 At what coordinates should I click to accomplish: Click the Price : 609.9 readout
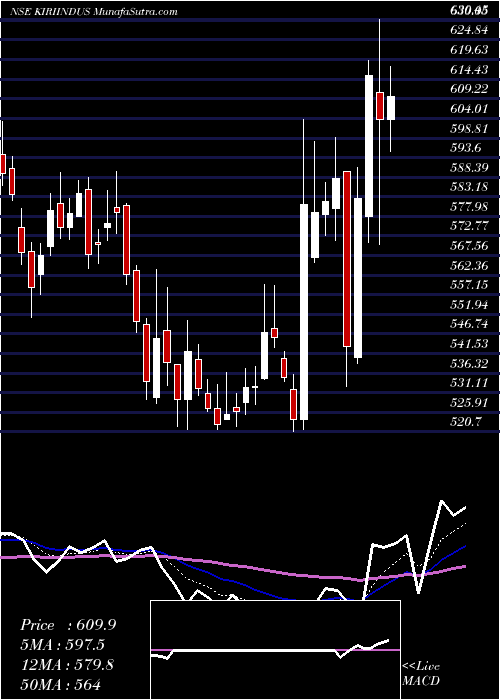point(68,625)
